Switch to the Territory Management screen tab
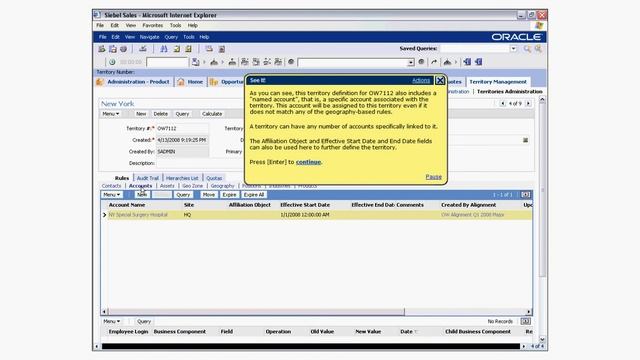This screenshot has width=640, height=360. (498, 82)
